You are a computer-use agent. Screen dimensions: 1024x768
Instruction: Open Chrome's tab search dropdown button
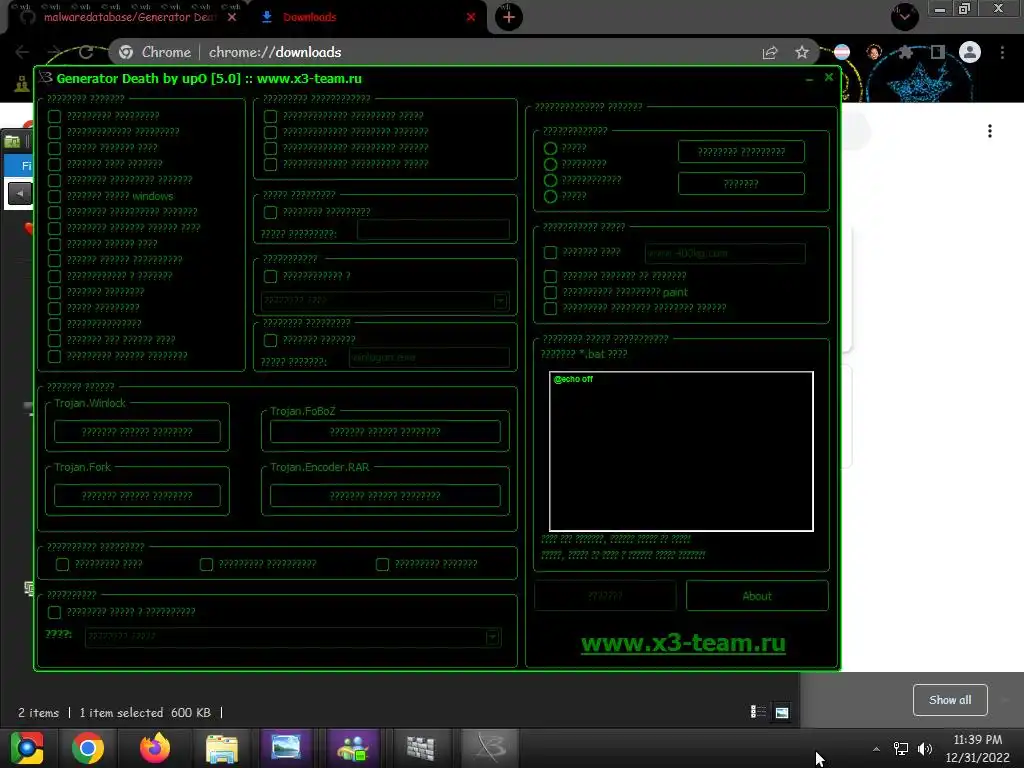point(904,17)
